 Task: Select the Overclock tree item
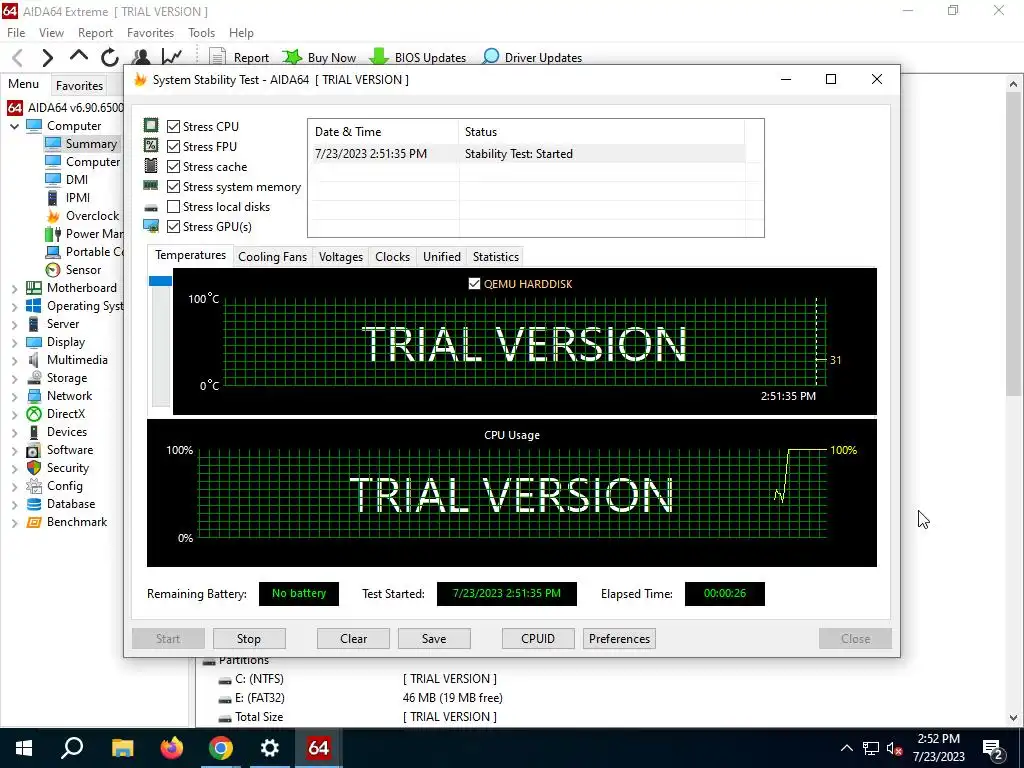coord(92,216)
